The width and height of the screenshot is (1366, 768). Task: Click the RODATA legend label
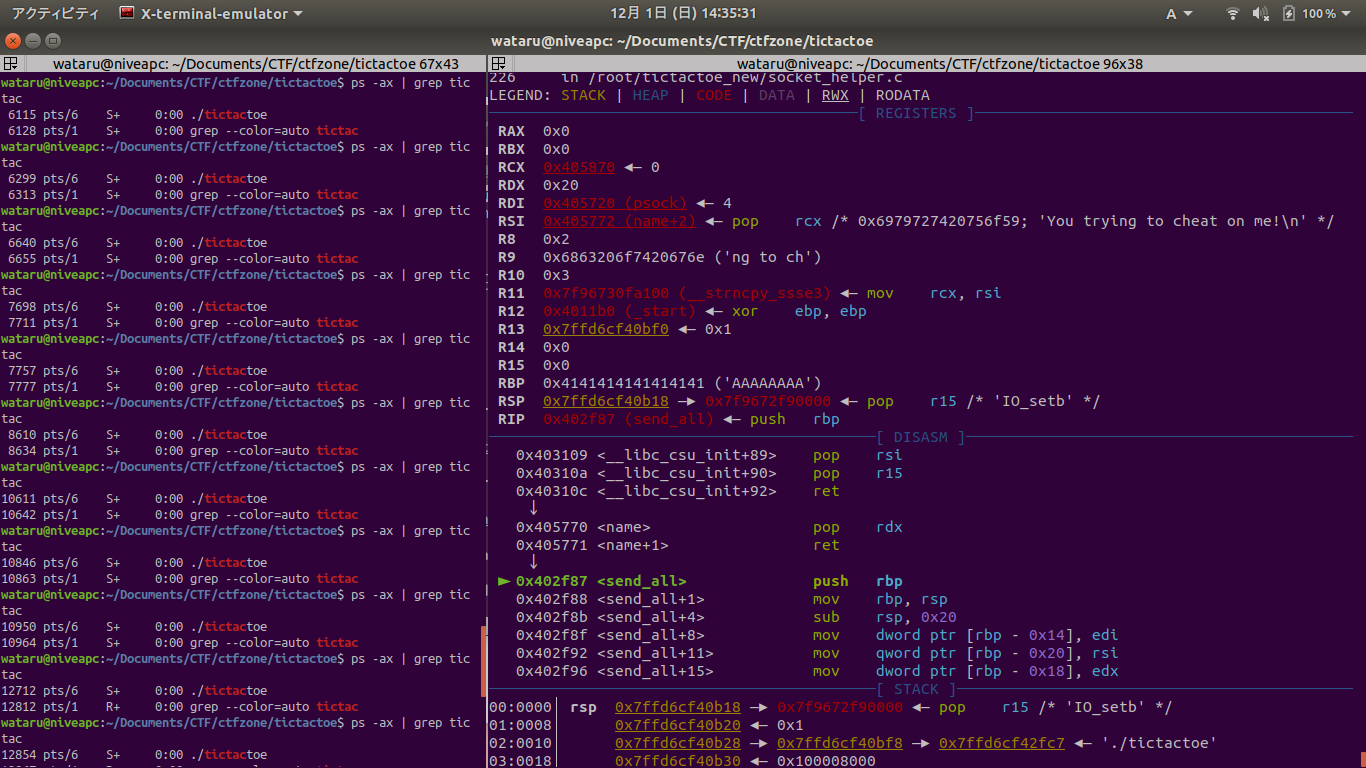(902, 95)
